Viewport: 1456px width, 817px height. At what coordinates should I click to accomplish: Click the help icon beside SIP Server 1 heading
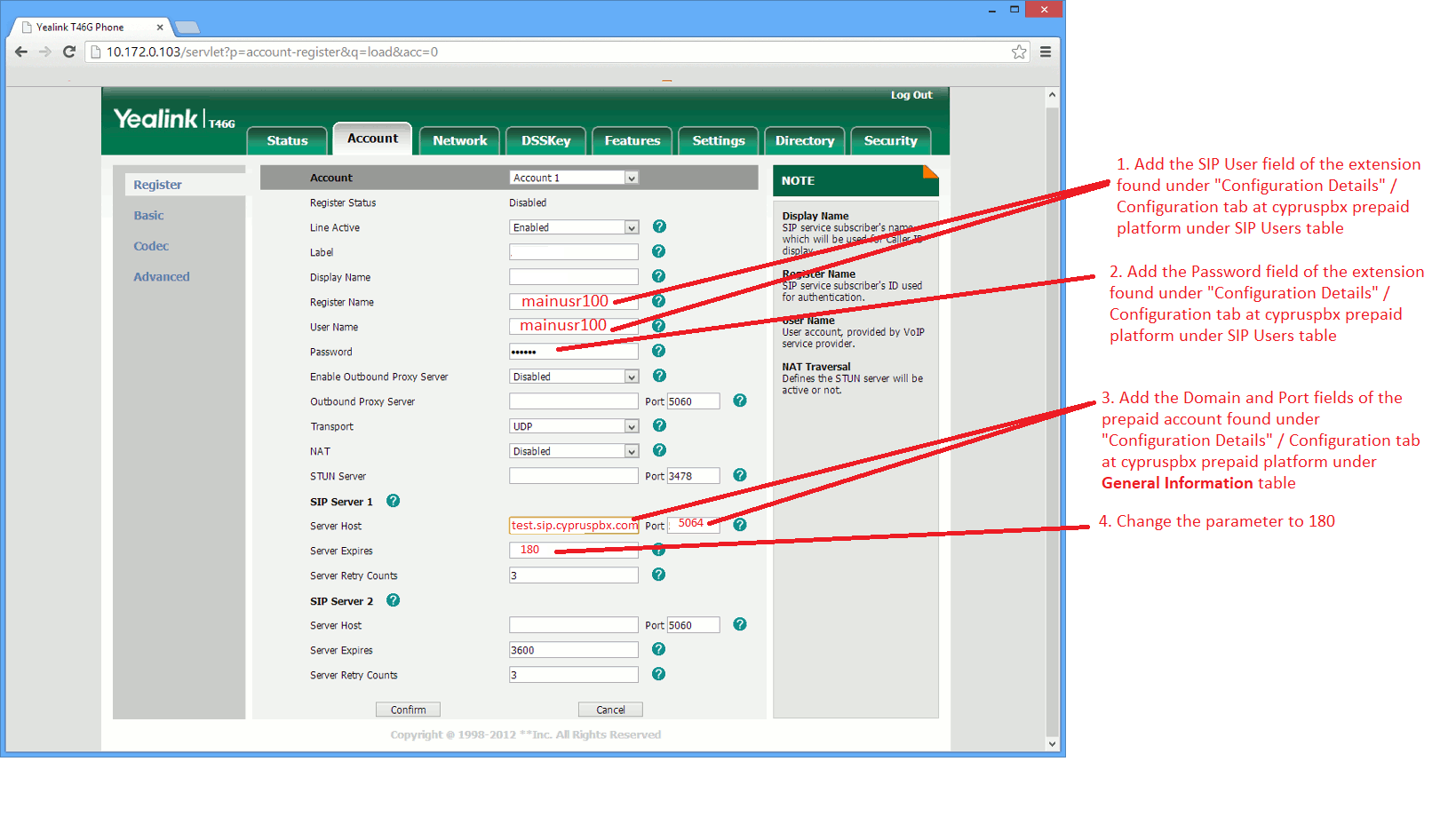tap(394, 501)
